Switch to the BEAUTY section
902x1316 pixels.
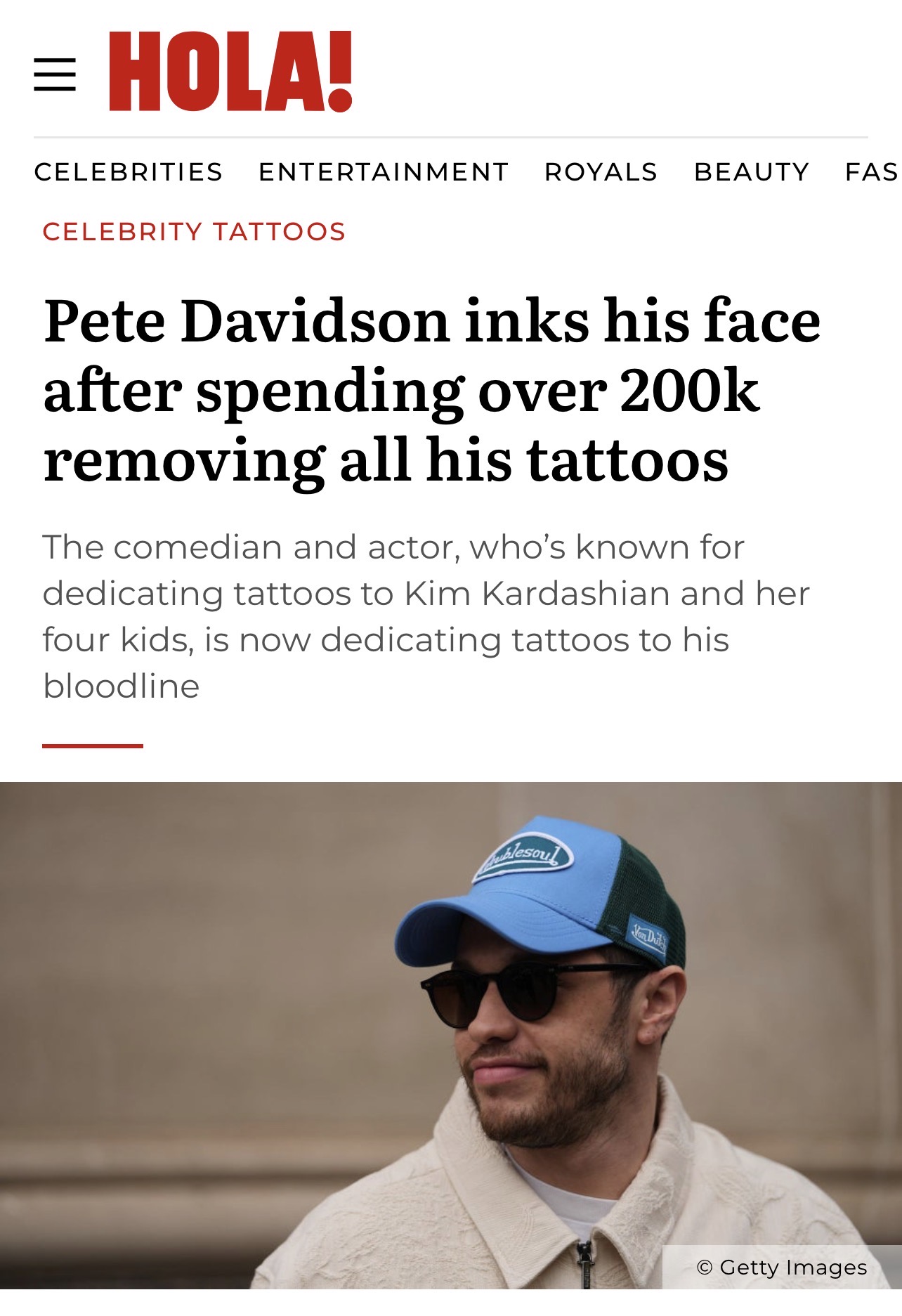coord(752,172)
